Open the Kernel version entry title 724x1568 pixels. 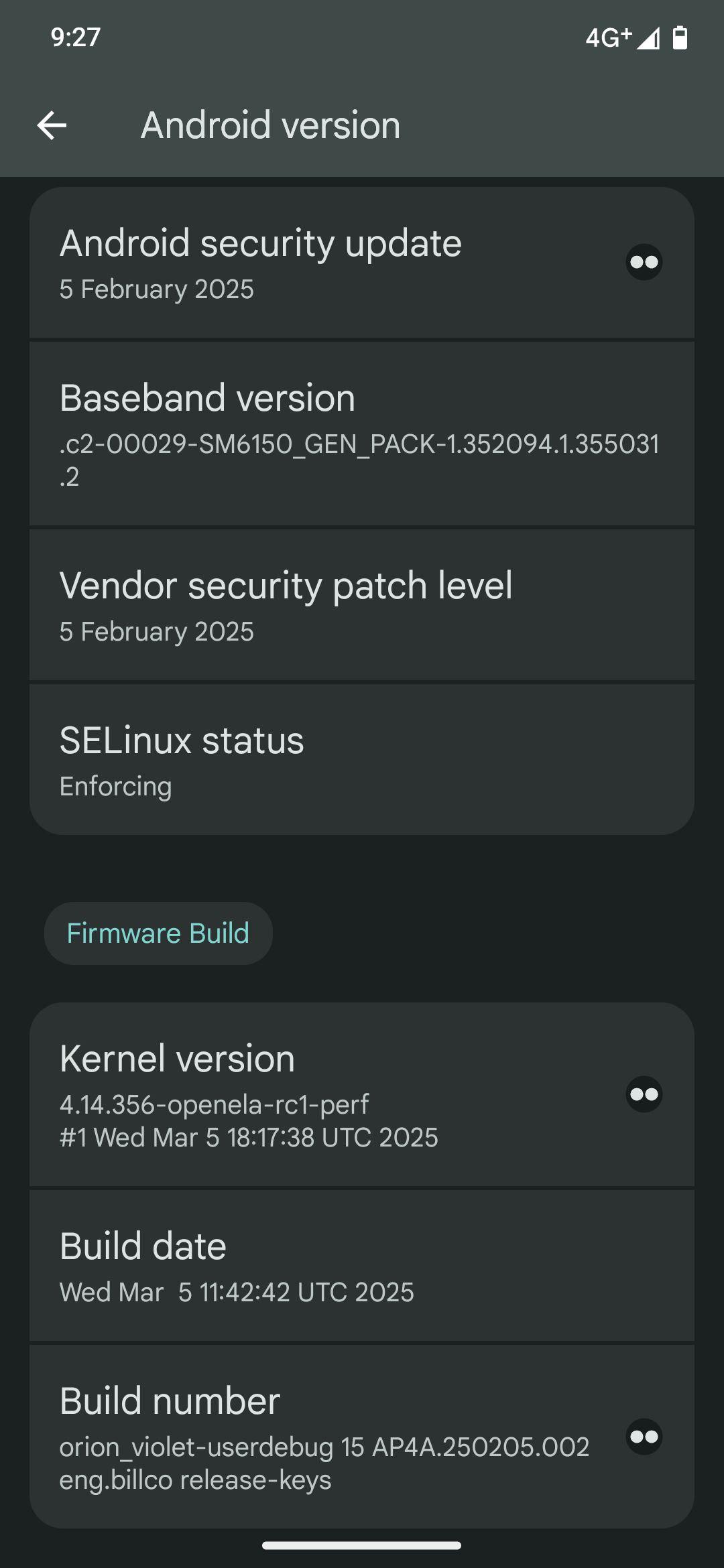pyautogui.click(x=177, y=1059)
